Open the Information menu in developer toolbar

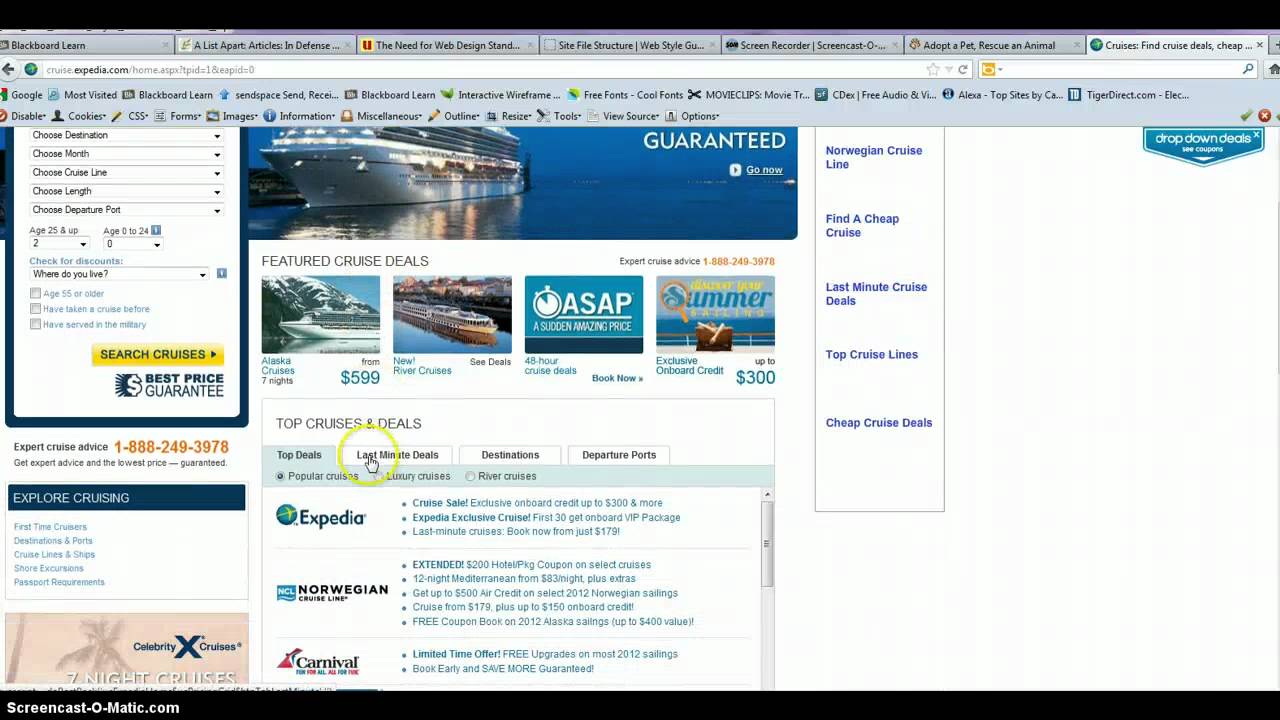tap(300, 116)
